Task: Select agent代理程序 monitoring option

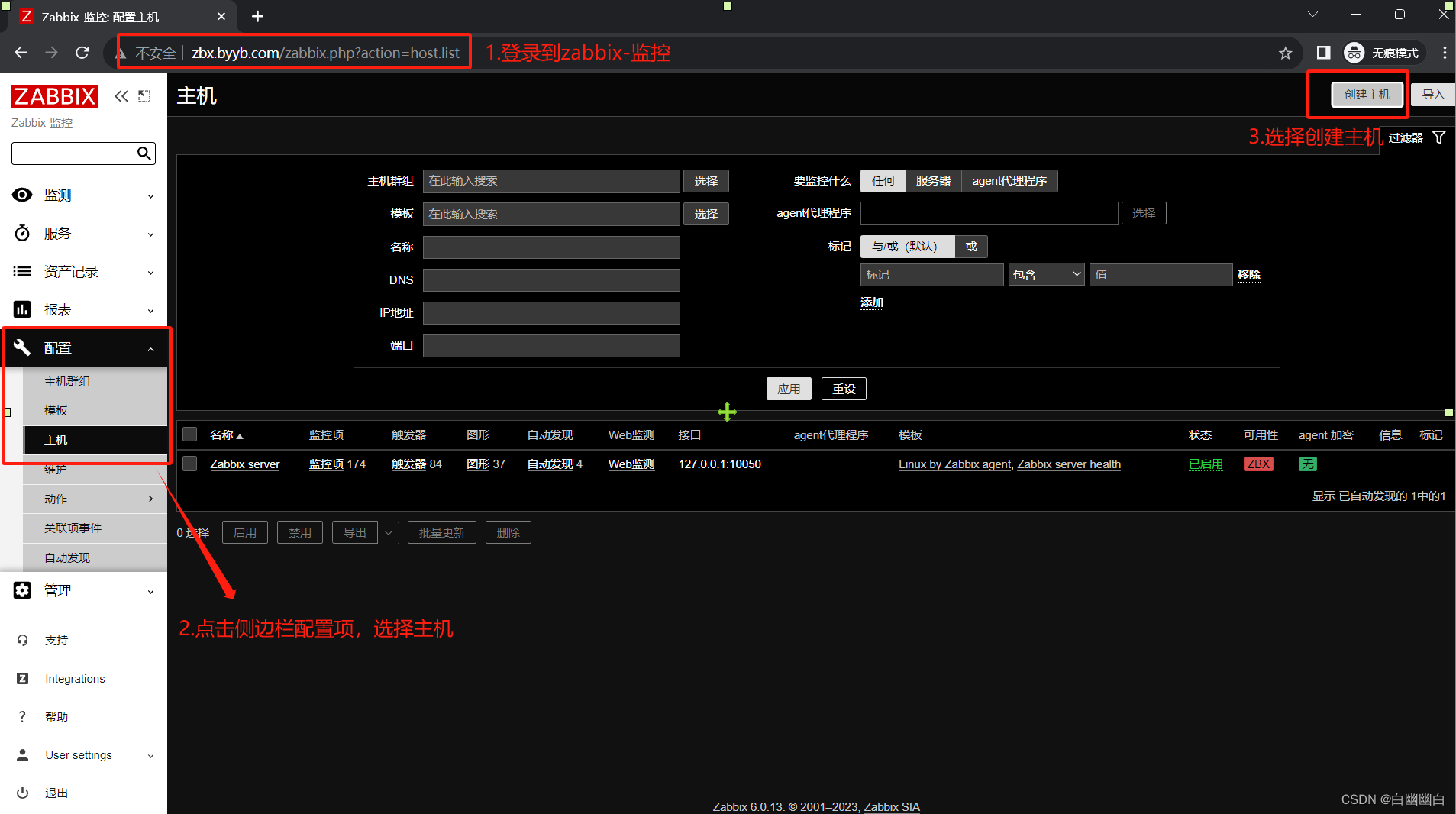Action: click(x=1009, y=181)
